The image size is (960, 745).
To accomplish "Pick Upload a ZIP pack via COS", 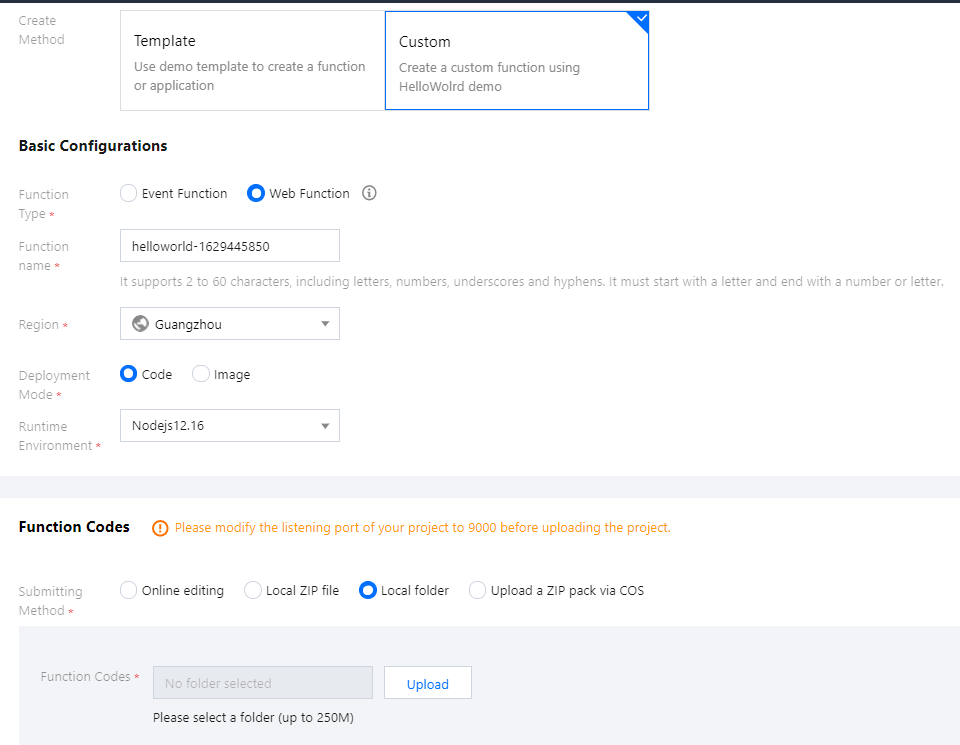I will 478,590.
